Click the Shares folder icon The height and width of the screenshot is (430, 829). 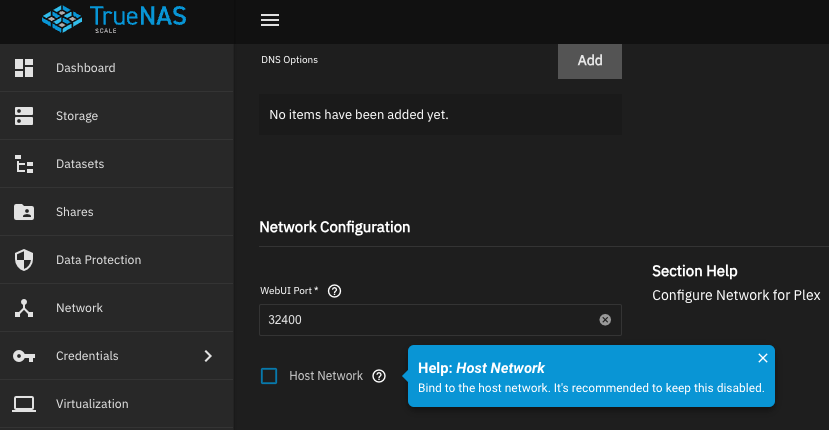click(24, 212)
